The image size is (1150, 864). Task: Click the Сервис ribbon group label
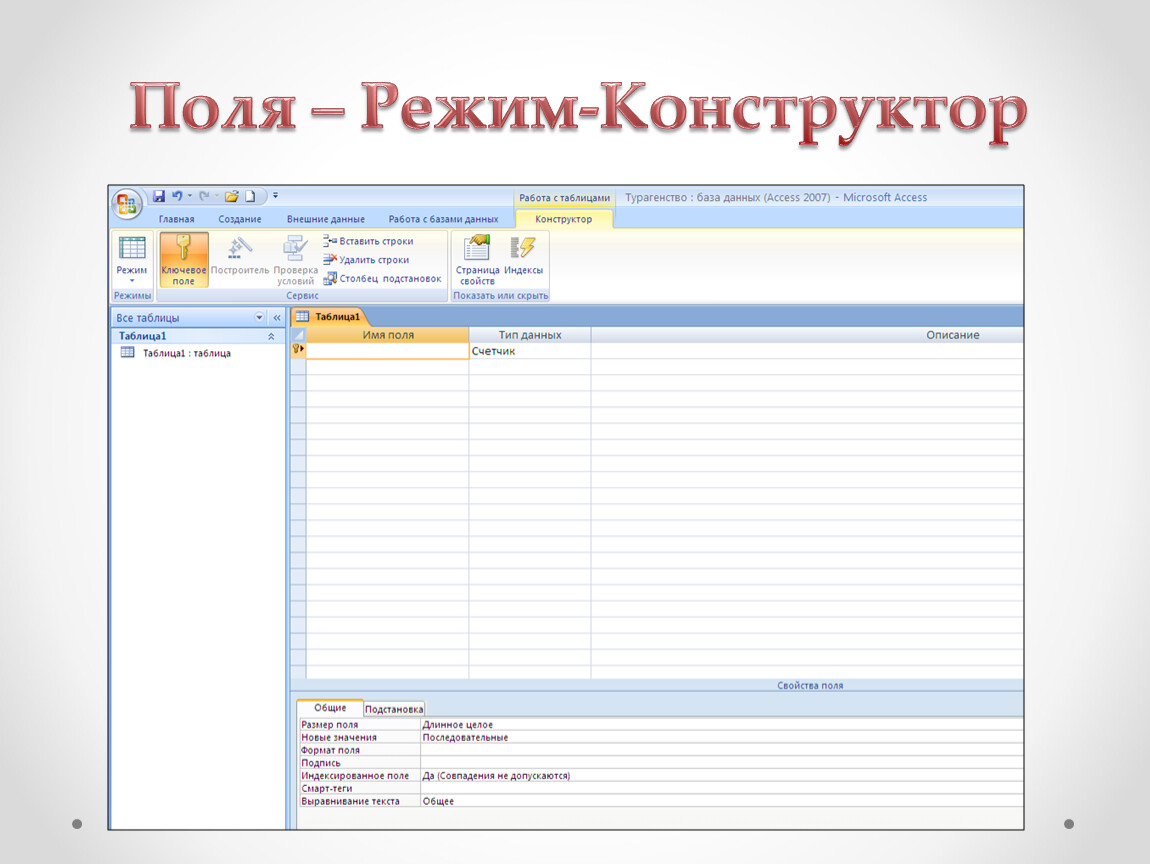(x=302, y=296)
